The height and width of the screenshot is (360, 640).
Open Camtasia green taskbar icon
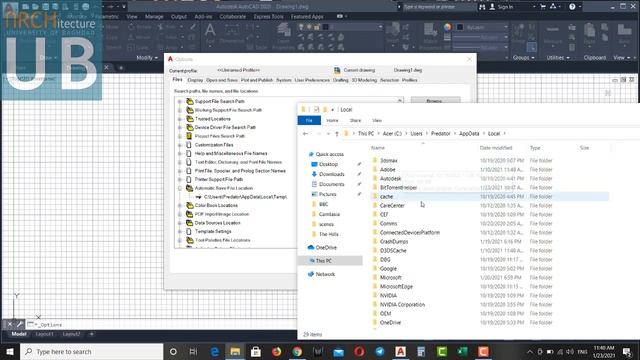[x=442, y=351]
